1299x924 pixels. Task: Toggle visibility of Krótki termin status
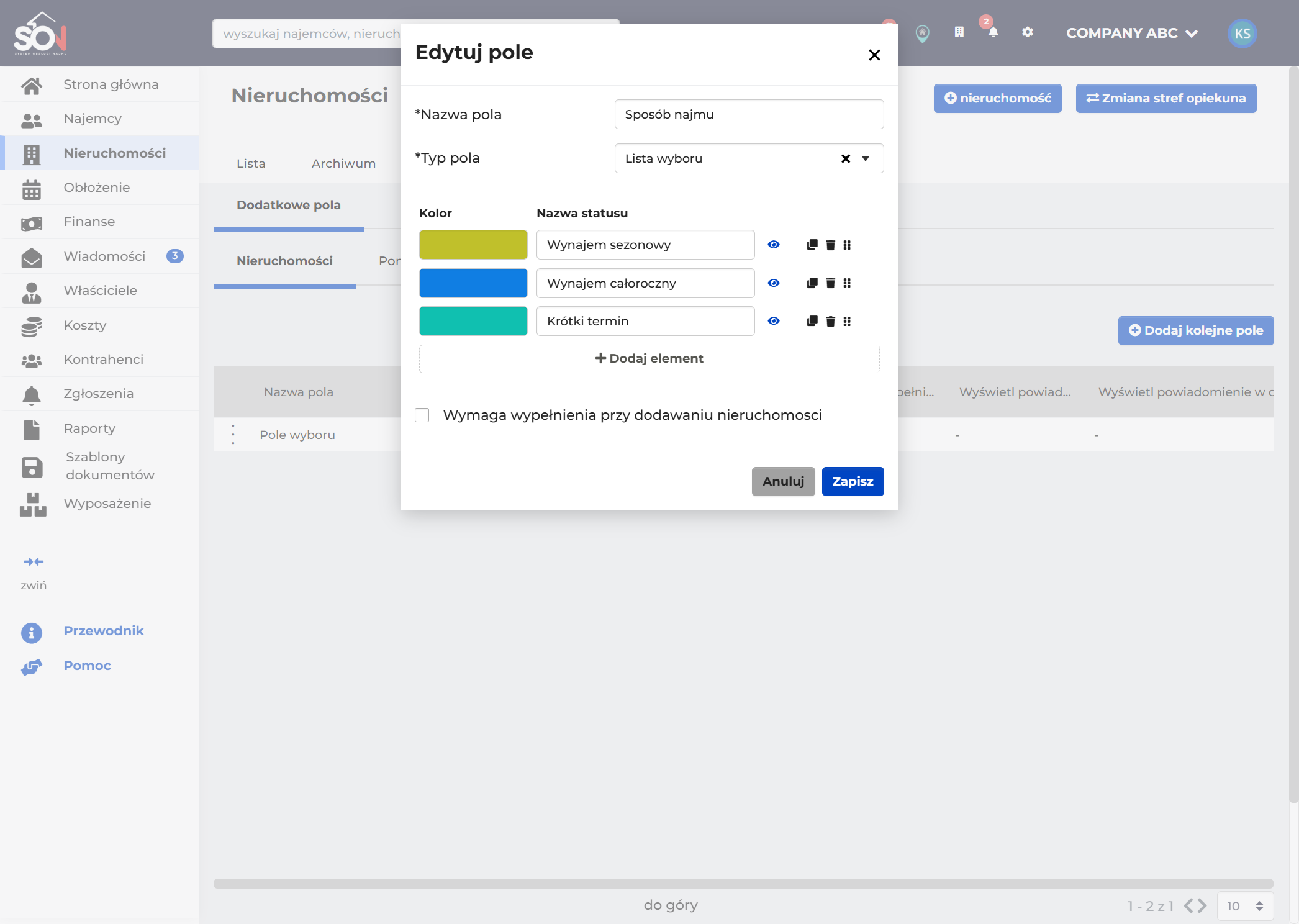point(774,321)
